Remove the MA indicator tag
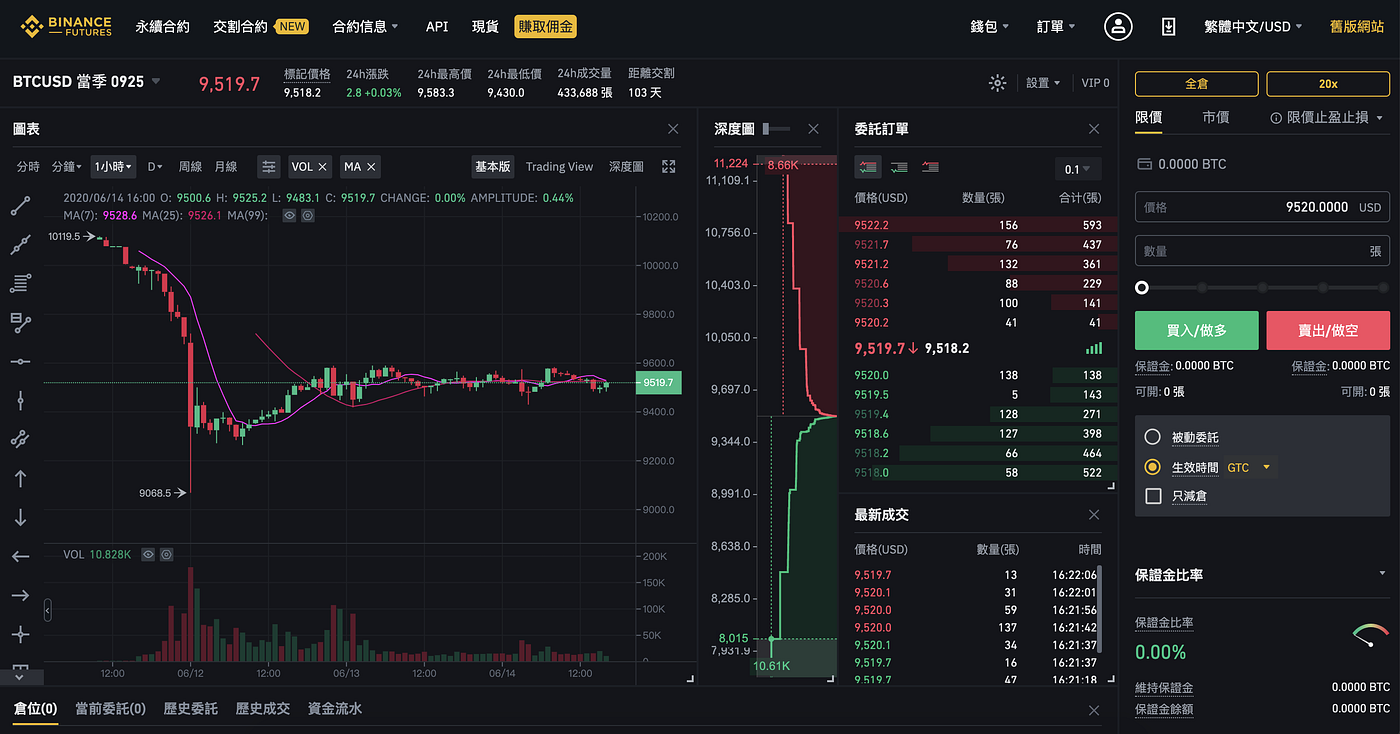 click(x=371, y=167)
